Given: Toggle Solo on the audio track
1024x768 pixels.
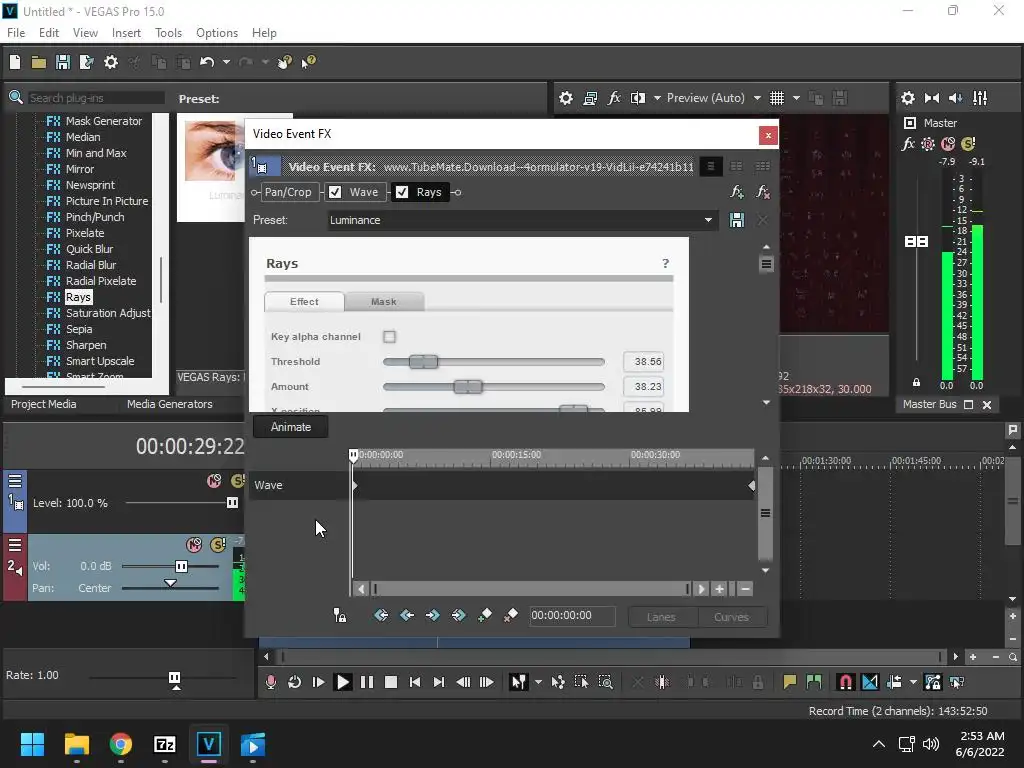Looking at the screenshot, I should (218, 544).
